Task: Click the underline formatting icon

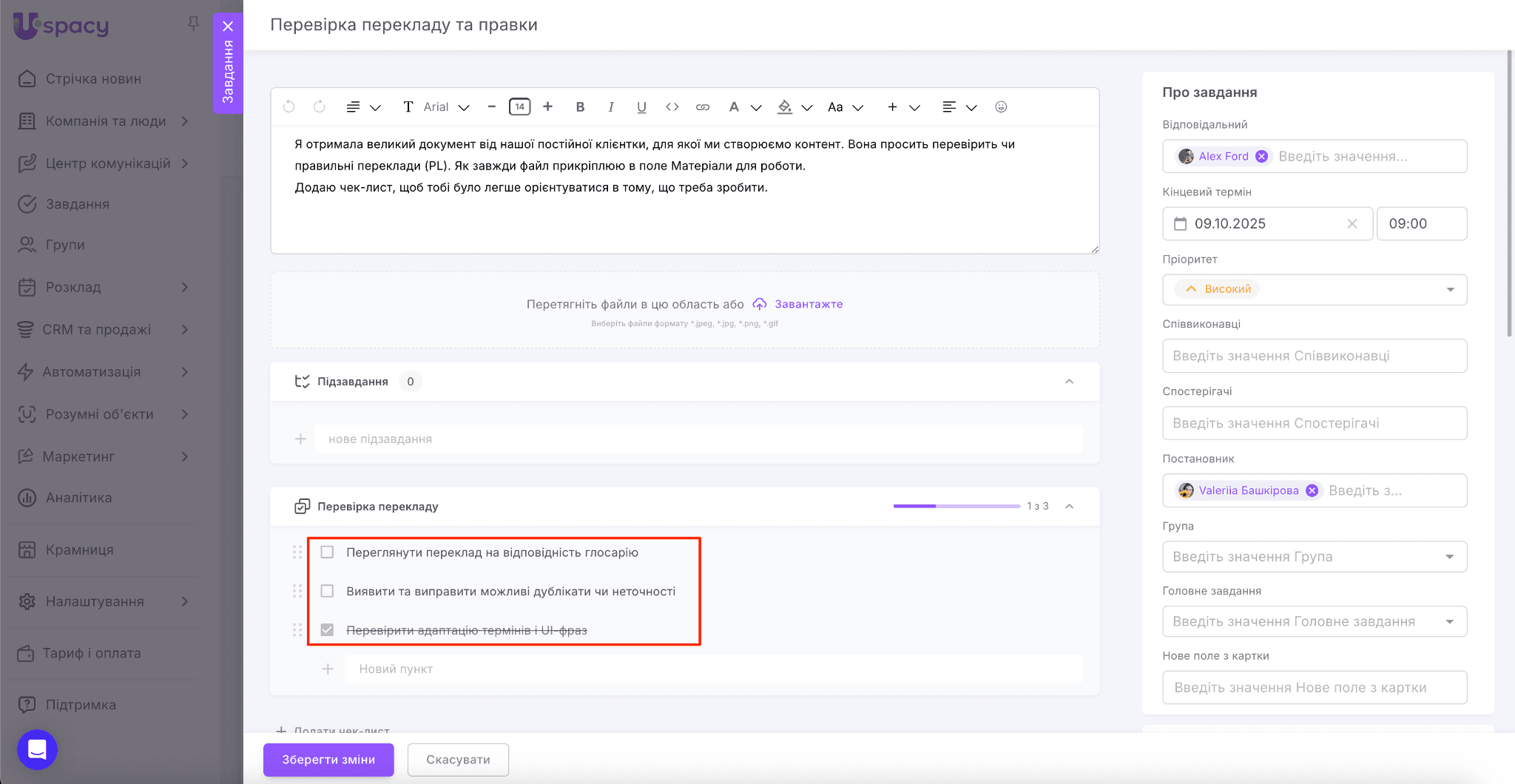Action: [x=641, y=107]
